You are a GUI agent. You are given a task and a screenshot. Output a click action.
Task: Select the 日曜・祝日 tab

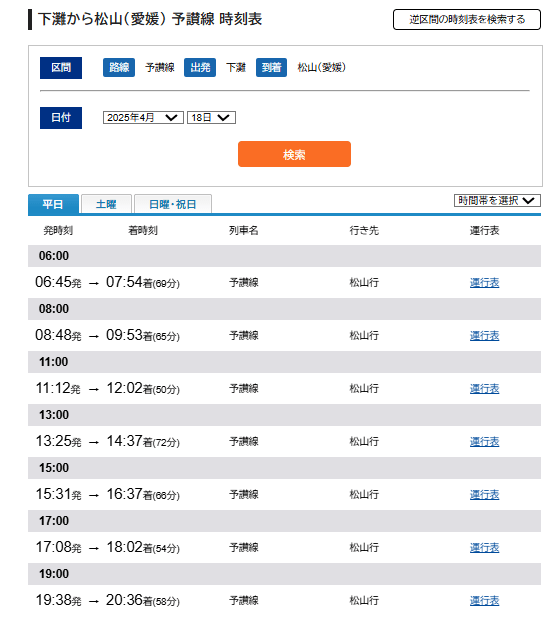(x=173, y=204)
